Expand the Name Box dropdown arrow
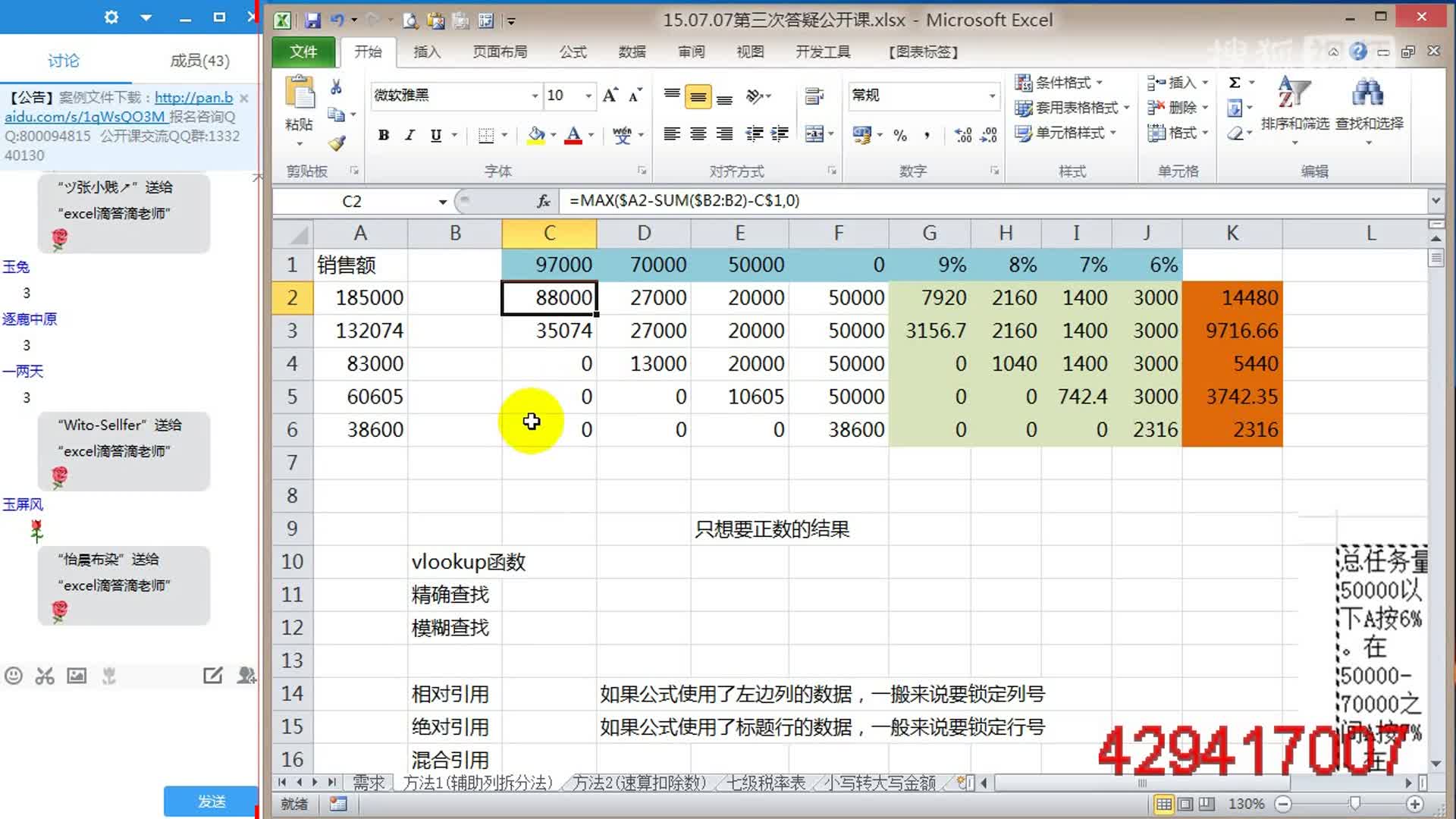 [x=442, y=202]
